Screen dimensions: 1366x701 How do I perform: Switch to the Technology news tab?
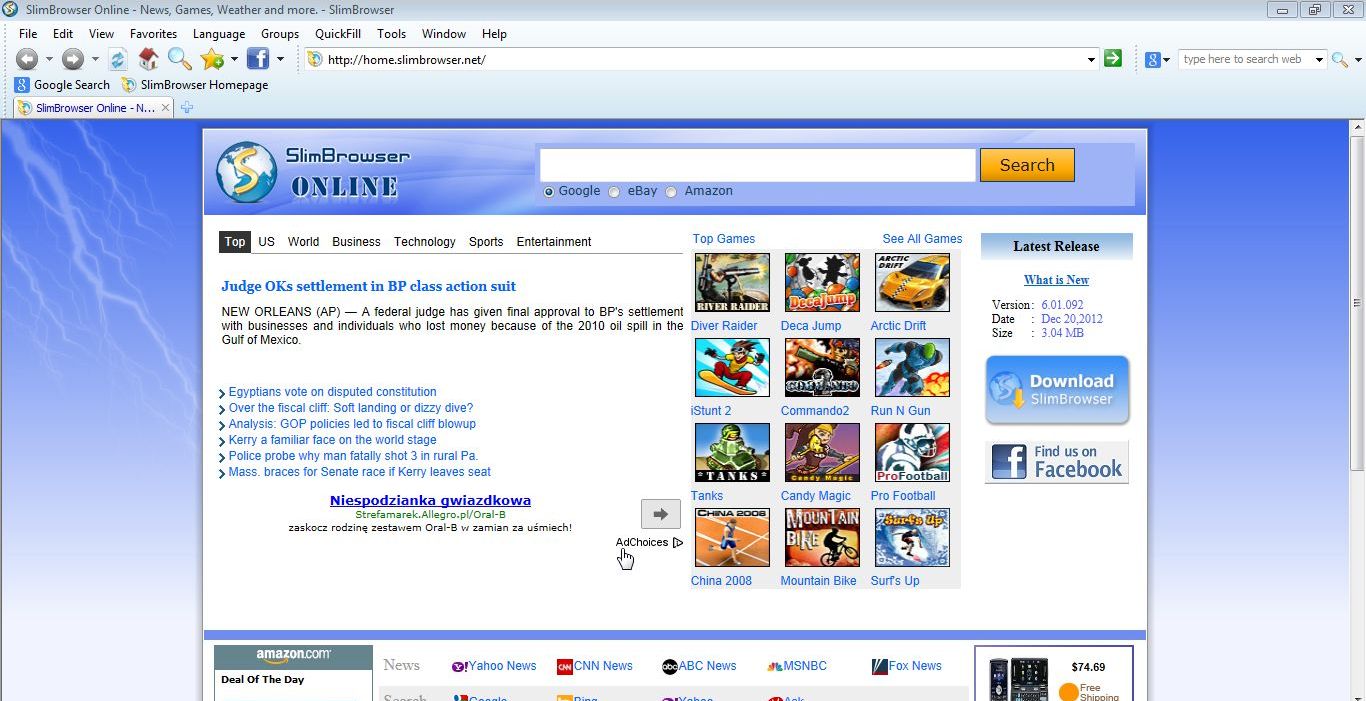[424, 242]
